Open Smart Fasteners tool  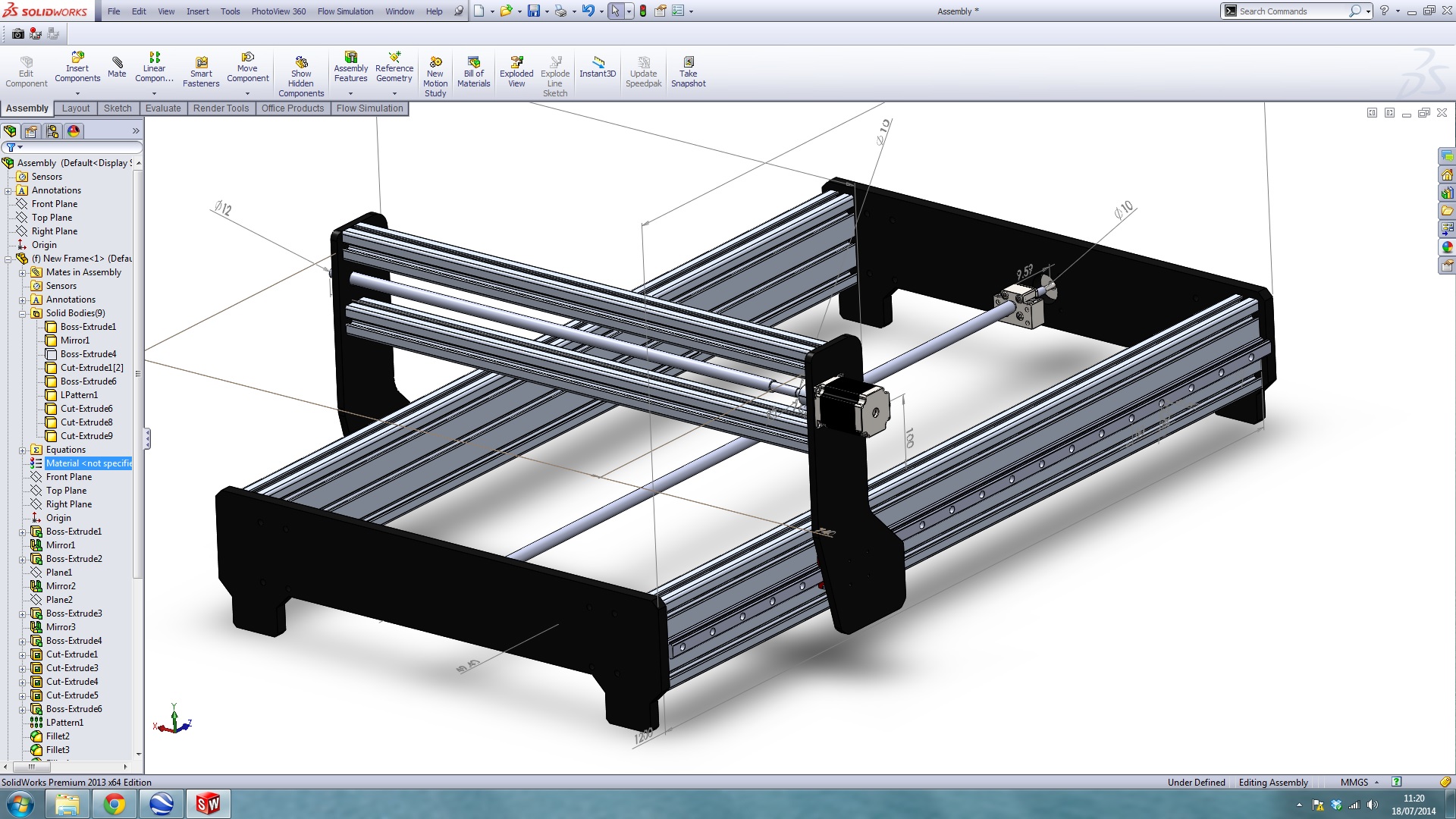click(201, 63)
